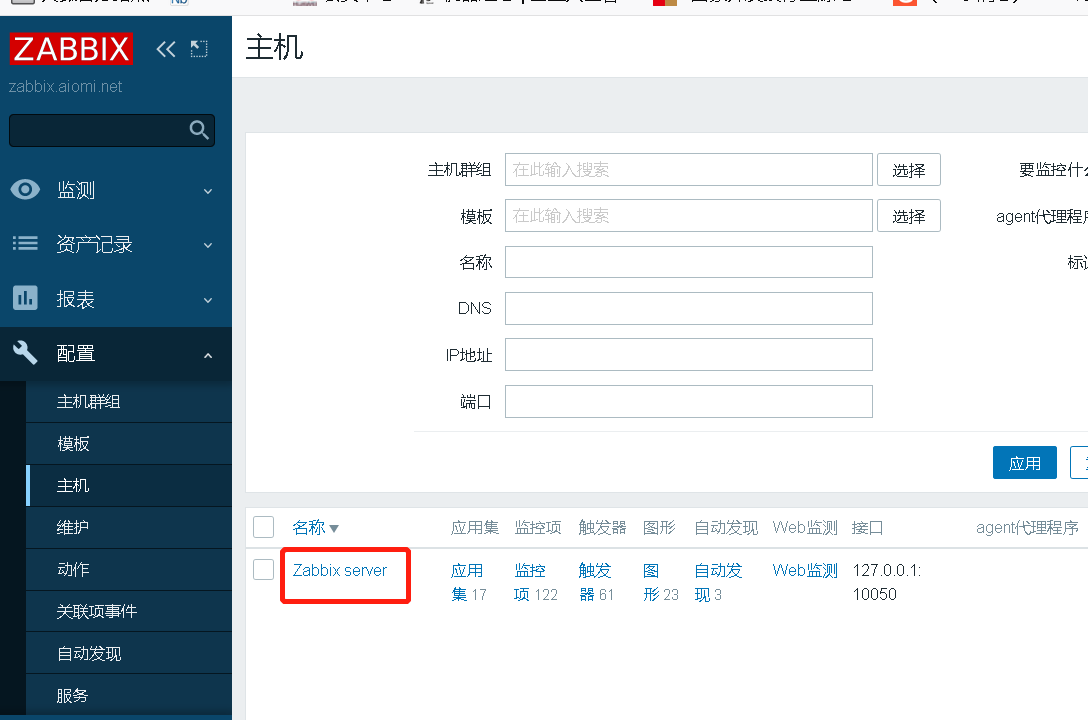This screenshot has height=720, width=1088.
Task: Open 自动发现 in the sidebar
Action: pos(129,653)
